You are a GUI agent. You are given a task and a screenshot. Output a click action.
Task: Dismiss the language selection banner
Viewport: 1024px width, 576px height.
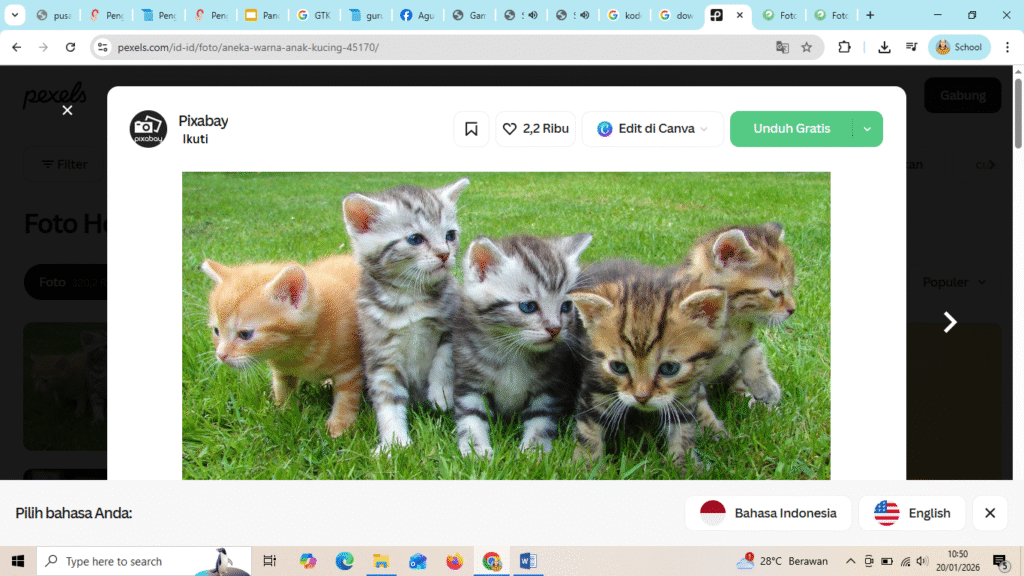(x=989, y=513)
